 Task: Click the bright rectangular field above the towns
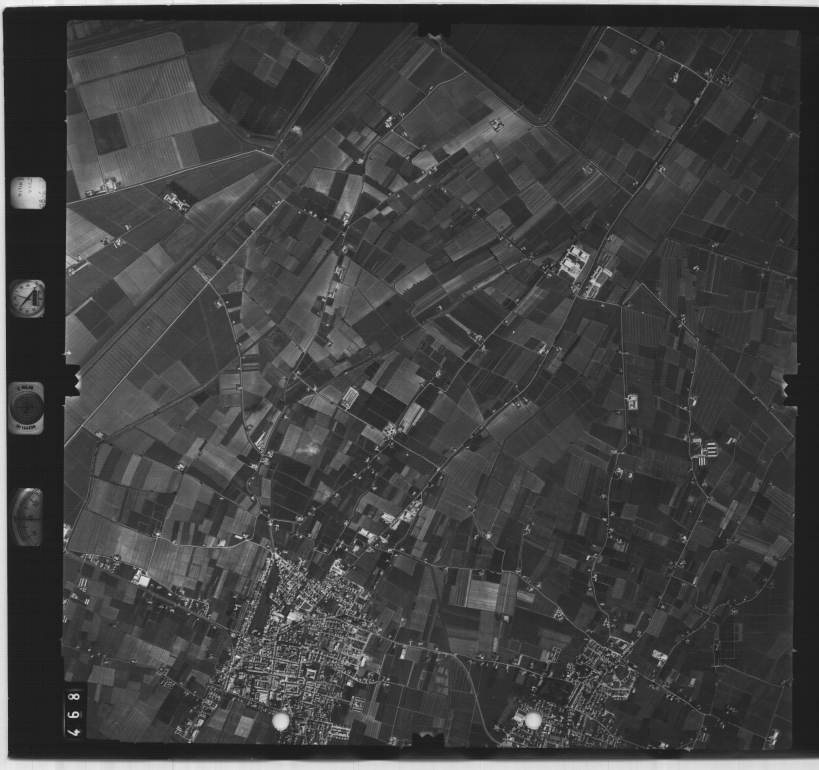(x=483, y=595)
